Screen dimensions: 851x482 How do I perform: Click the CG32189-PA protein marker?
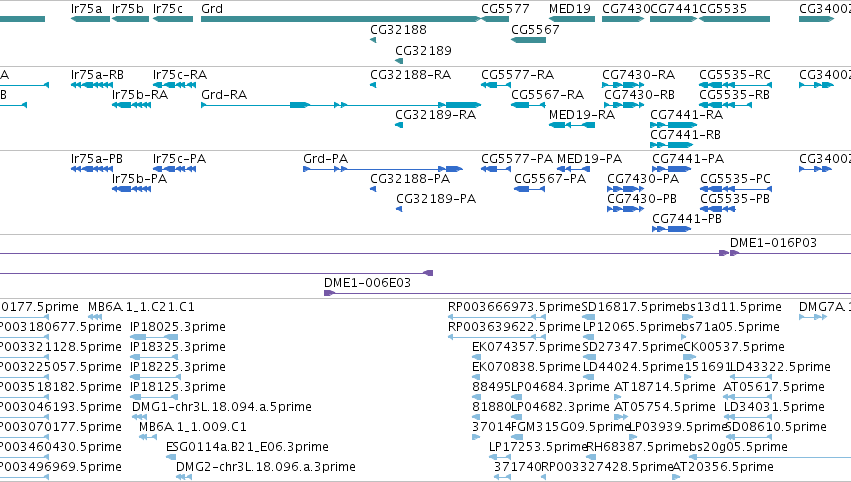tap(399, 209)
